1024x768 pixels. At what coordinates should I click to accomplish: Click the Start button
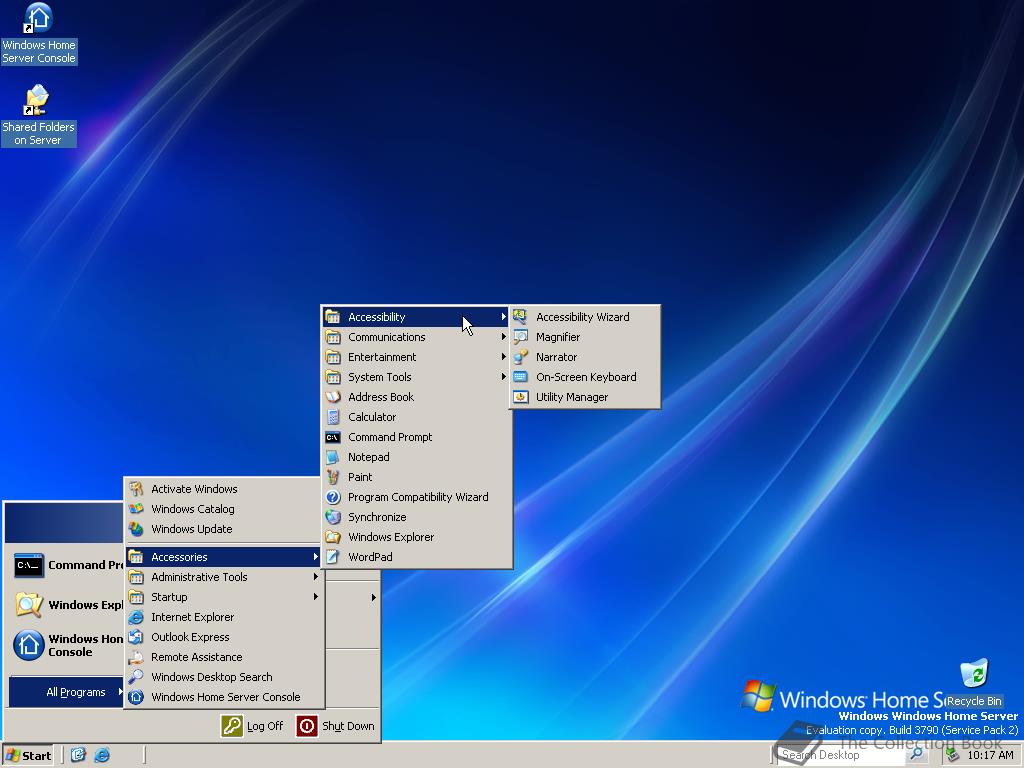pos(27,756)
